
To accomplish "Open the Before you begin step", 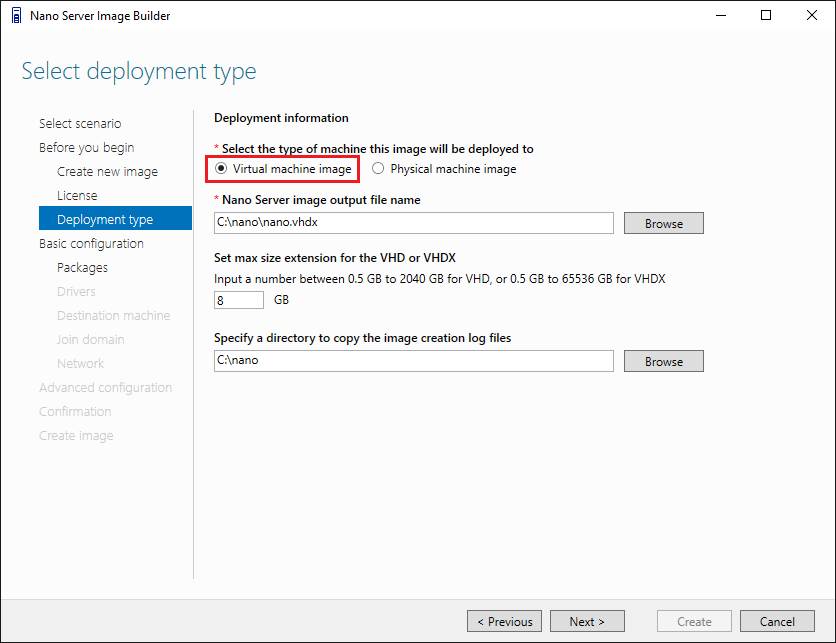I will [x=86, y=148].
